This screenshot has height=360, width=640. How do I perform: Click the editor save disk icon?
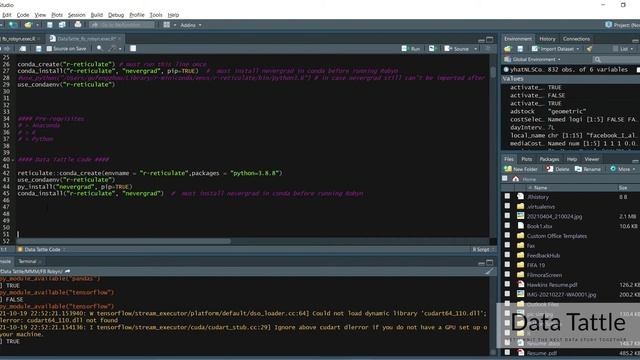[38, 49]
